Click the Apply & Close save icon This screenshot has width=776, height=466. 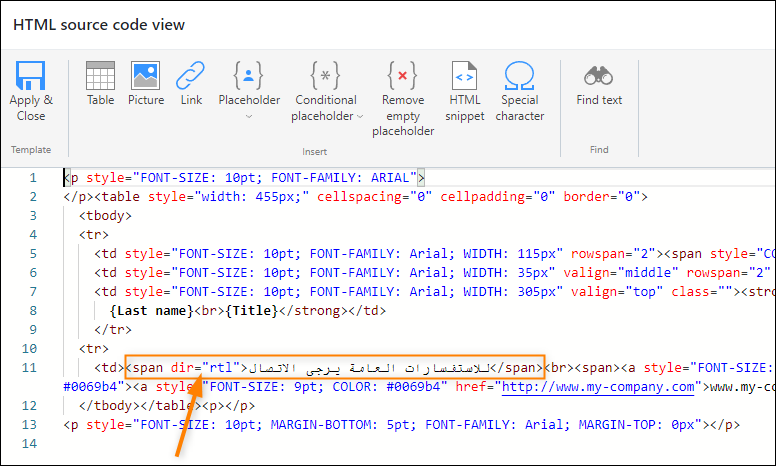tap(31, 76)
